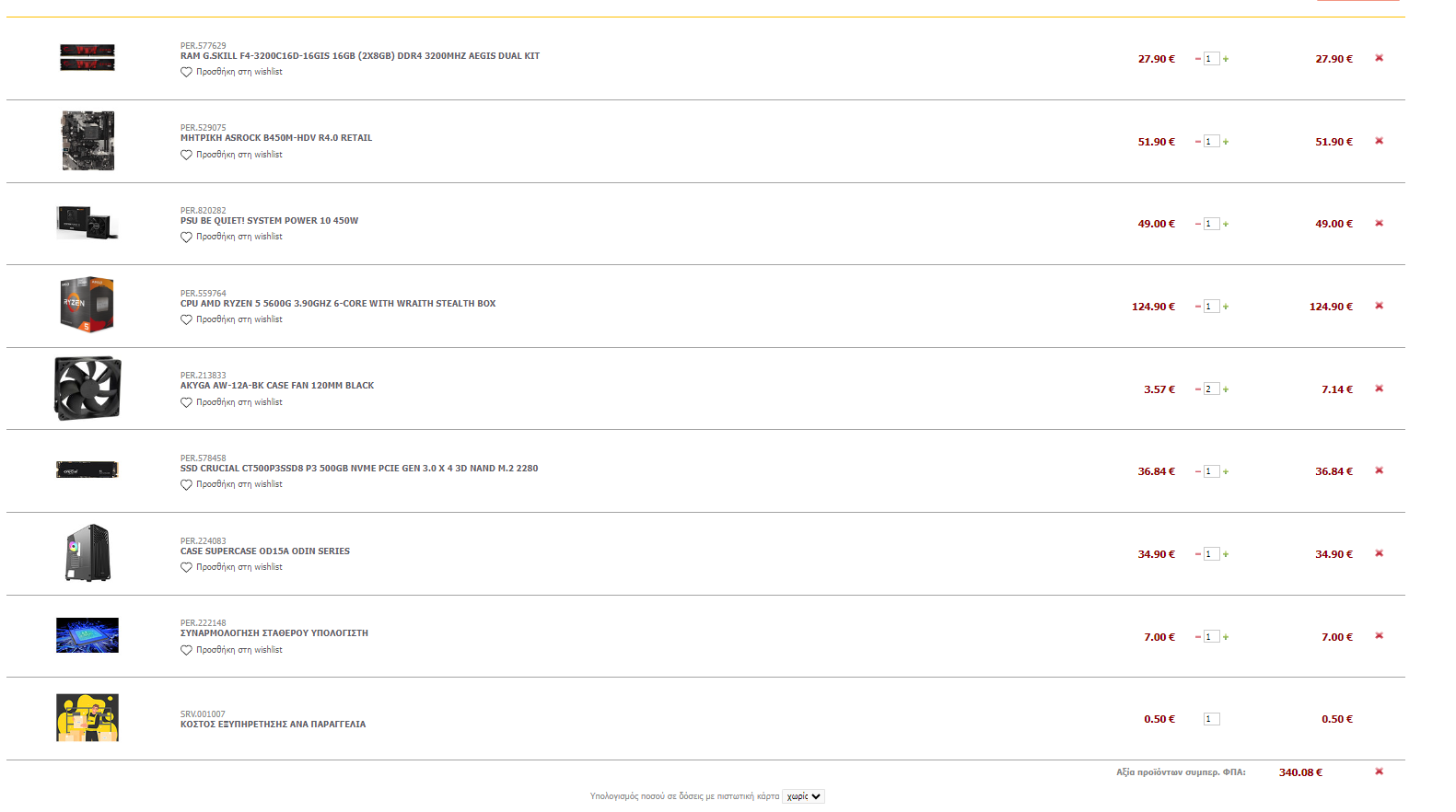Click the 7.14 € fan line total
The width and height of the screenshot is (1456, 812).
pos(1337,389)
